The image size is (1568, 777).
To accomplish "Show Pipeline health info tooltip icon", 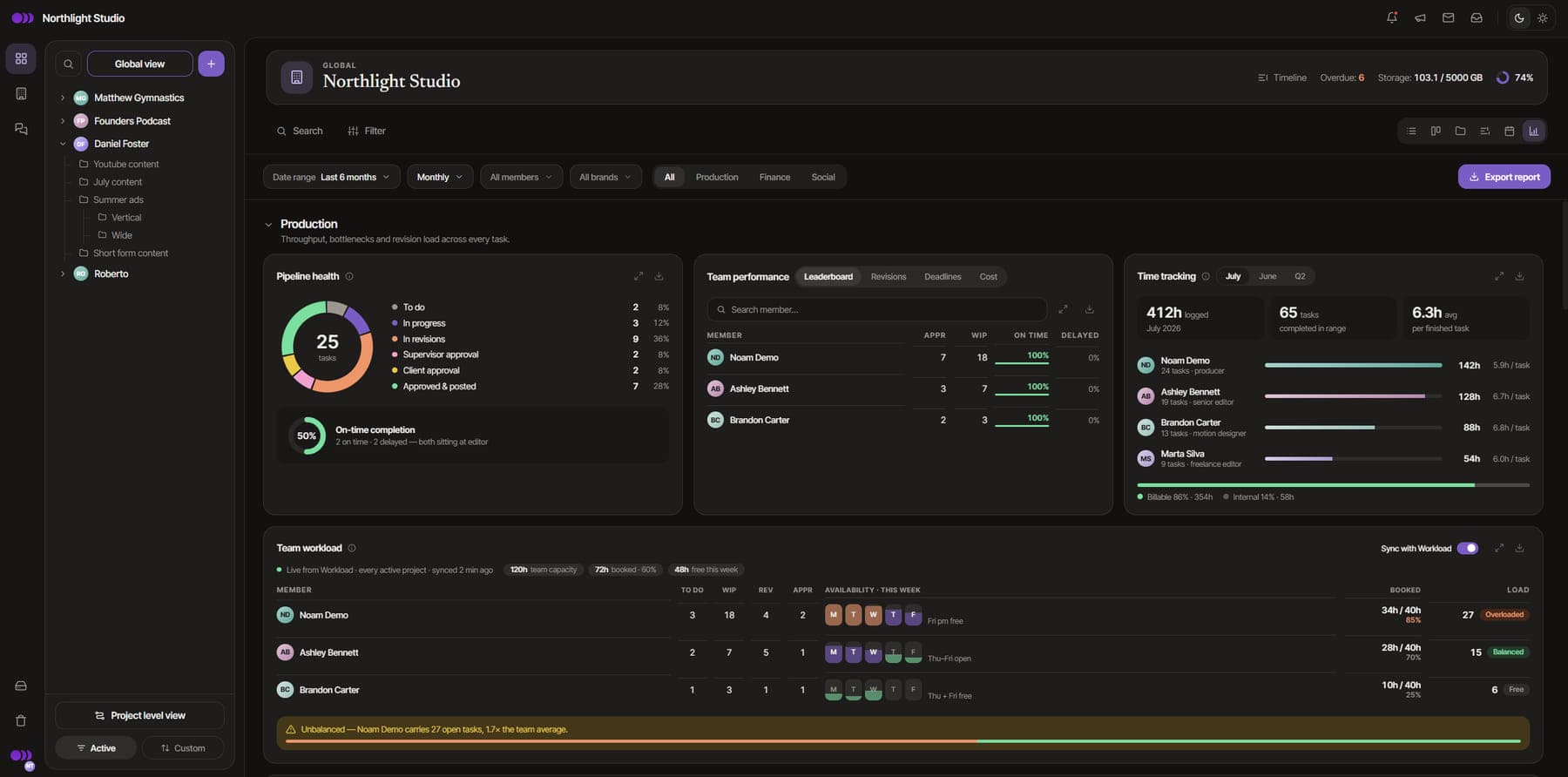I will (x=349, y=276).
